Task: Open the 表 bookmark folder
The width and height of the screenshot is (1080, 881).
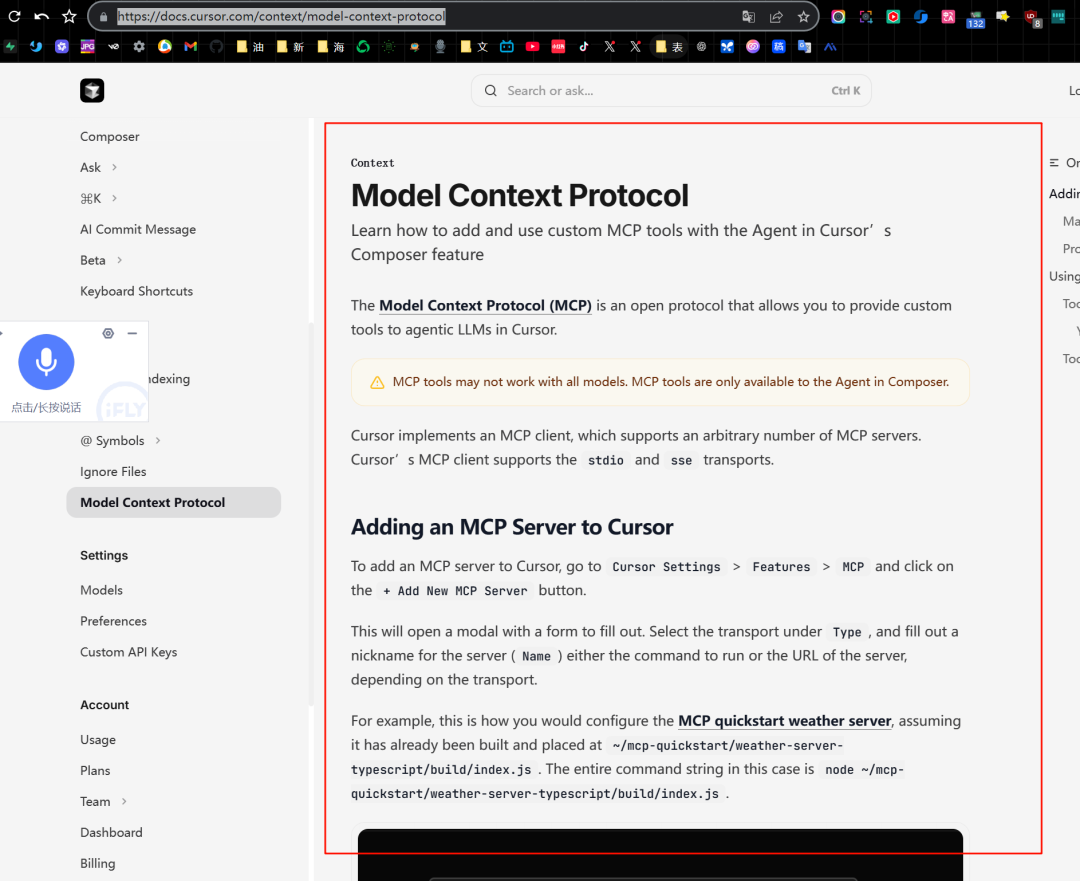Action: (x=669, y=46)
